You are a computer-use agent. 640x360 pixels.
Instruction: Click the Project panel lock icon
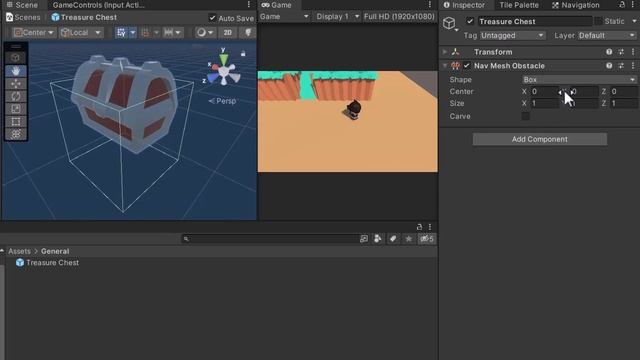point(419,227)
